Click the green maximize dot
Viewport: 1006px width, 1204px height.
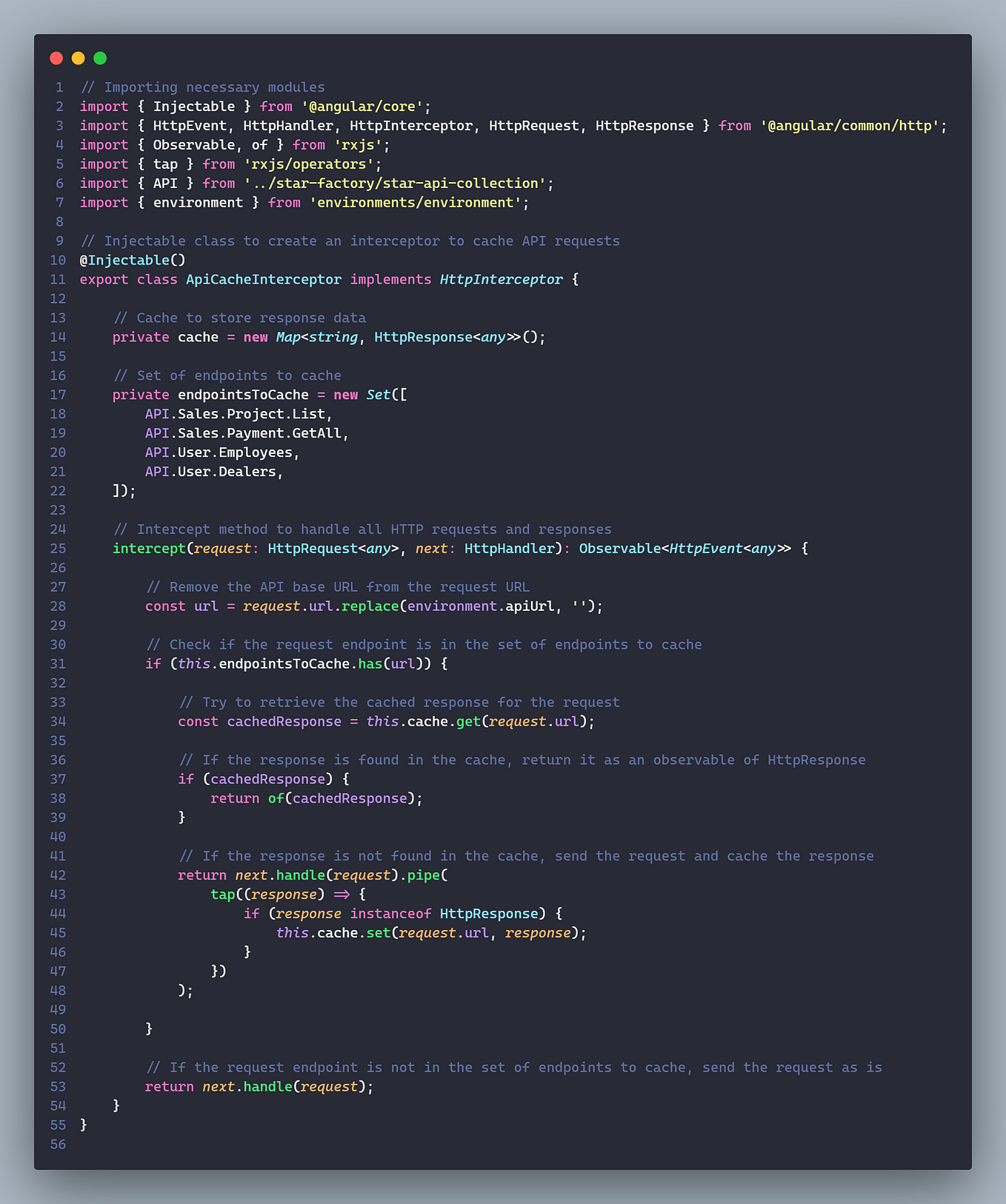[x=100, y=58]
